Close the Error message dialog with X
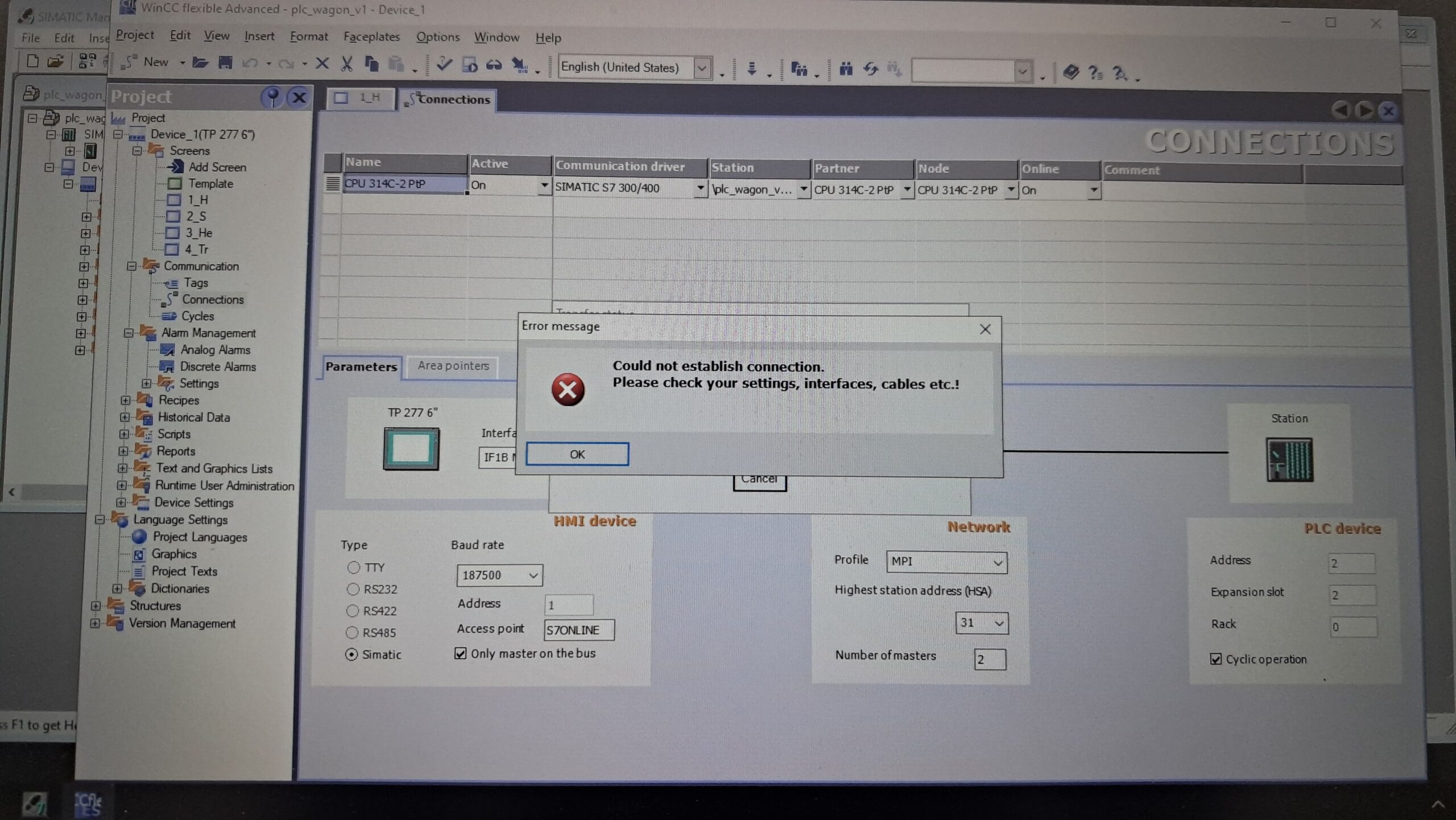Viewport: 1456px width, 820px height. tap(985, 329)
